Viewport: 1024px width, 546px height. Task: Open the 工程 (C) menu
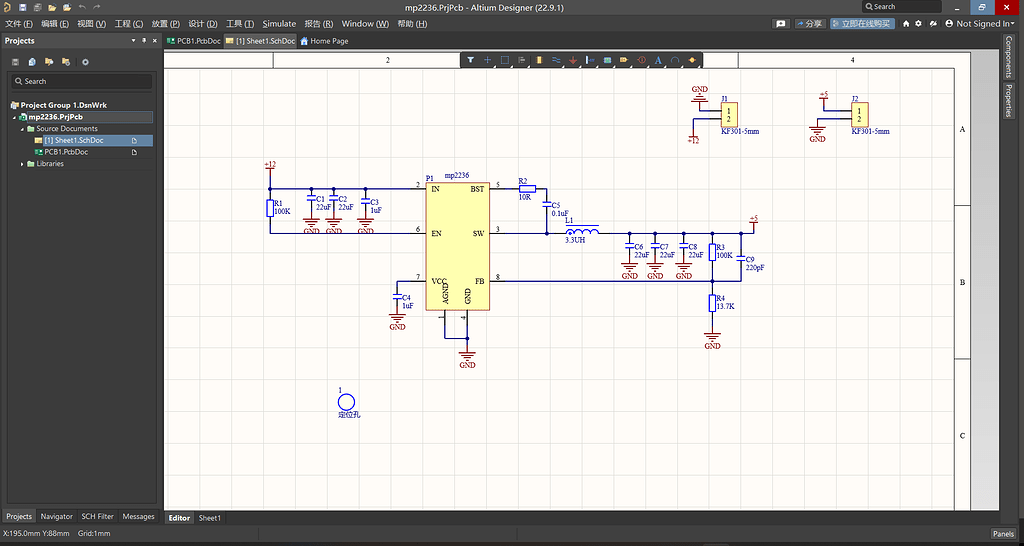coord(129,24)
